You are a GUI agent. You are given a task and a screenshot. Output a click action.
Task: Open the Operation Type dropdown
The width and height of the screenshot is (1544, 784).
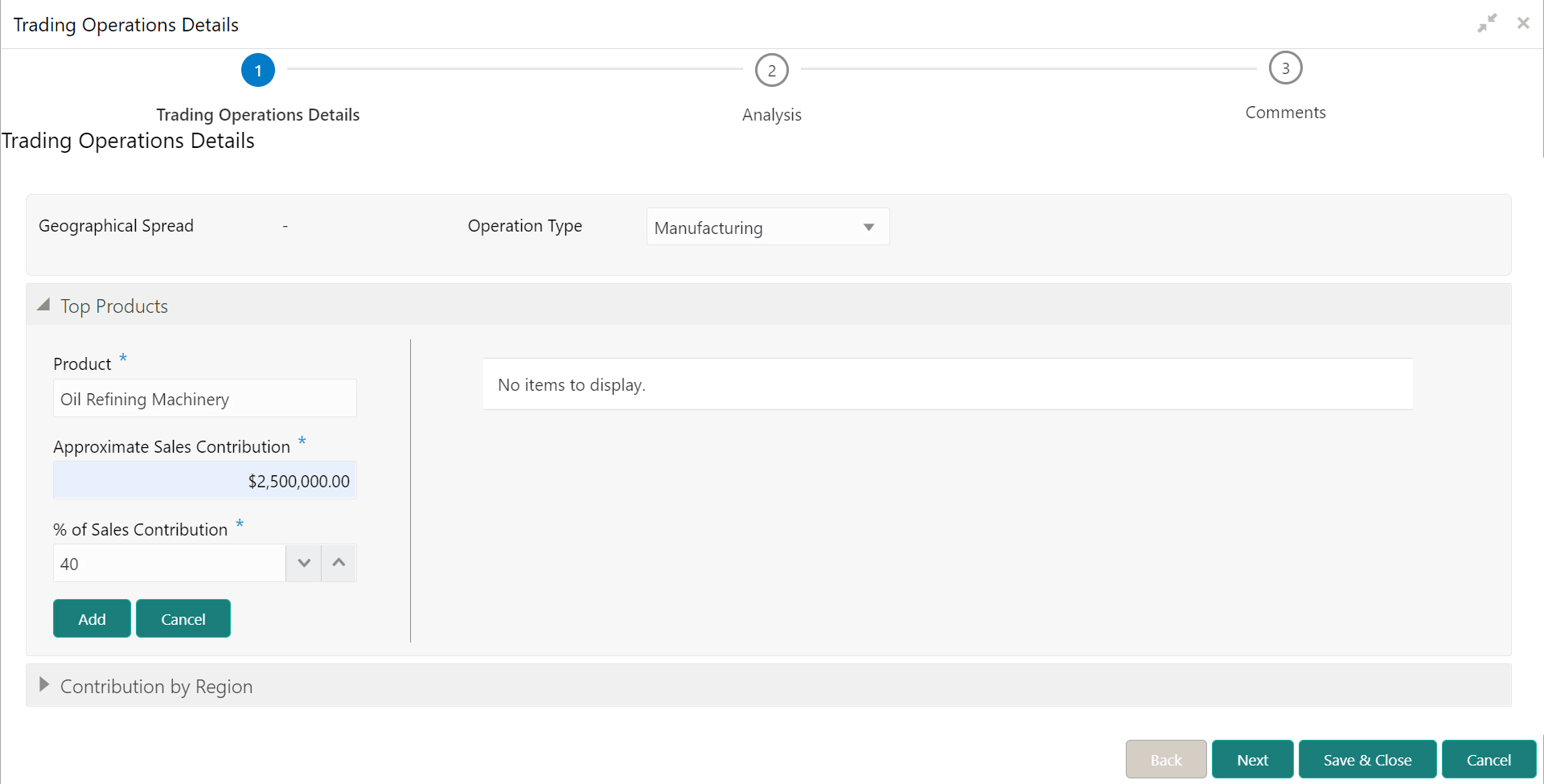(x=868, y=227)
